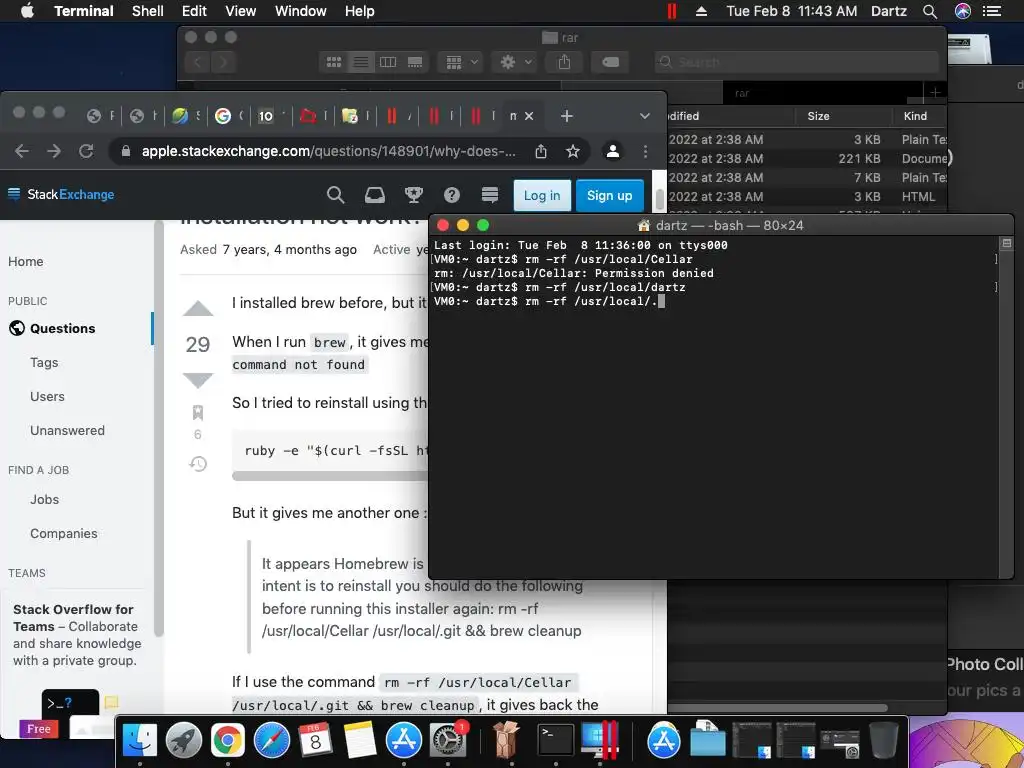Image resolution: width=1024 pixels, height=768 pixels.
Task: Upvote the question
Action: pos(198,308)
